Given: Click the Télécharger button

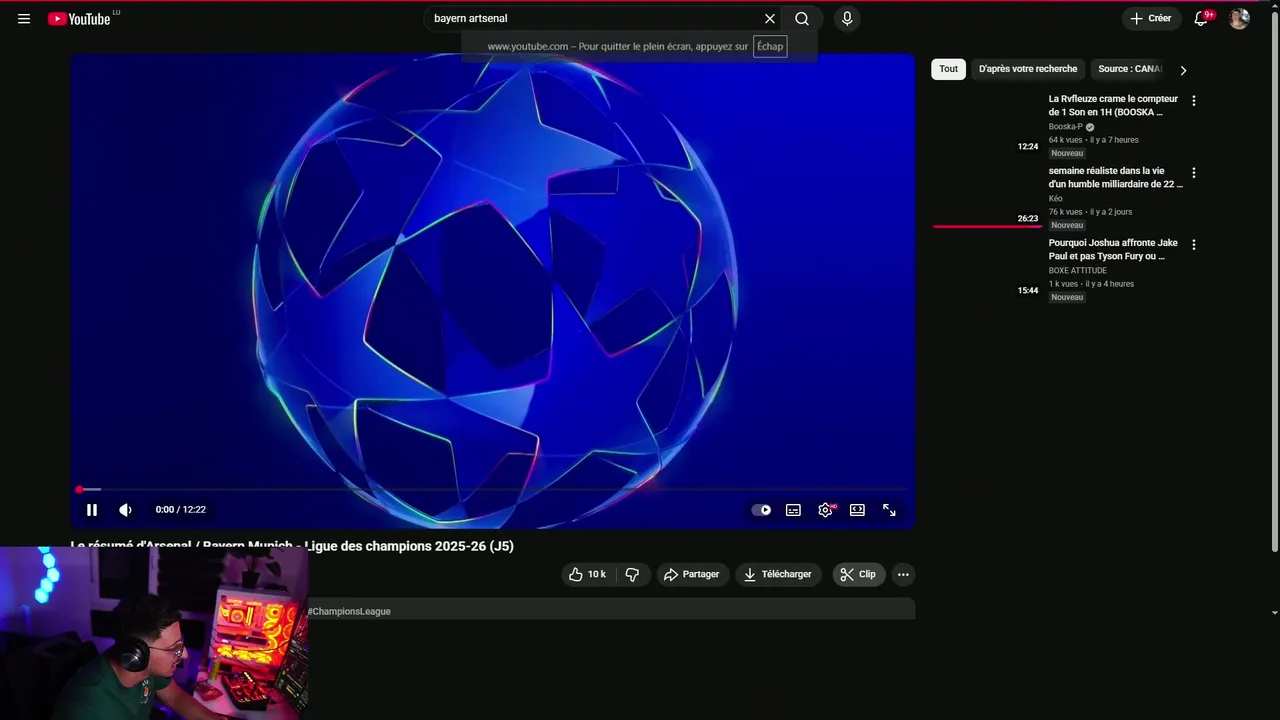Looking at the screenshot, I should click(778, 574).
